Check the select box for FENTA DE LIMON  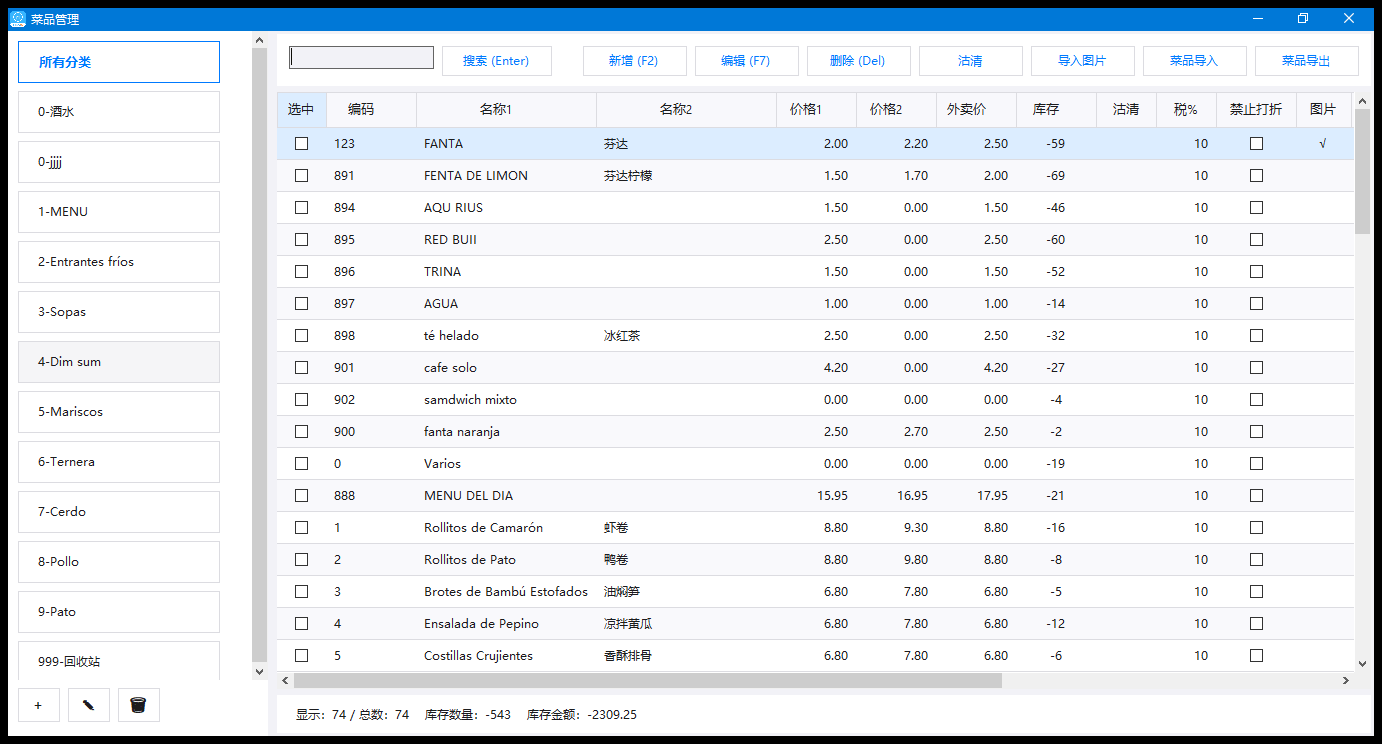click(x=301, y=176)
